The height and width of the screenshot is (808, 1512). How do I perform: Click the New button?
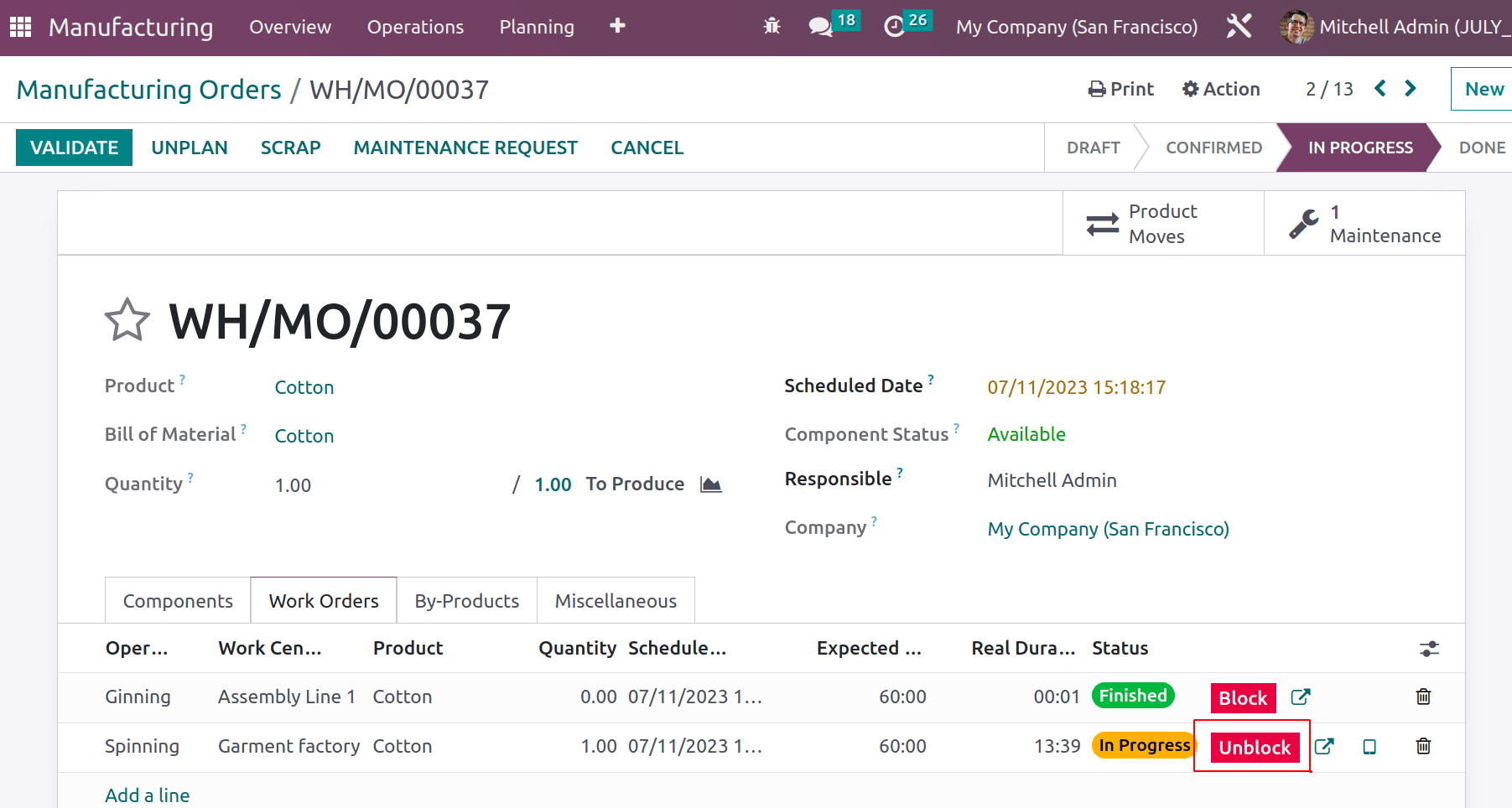[x=1483, y=89]
